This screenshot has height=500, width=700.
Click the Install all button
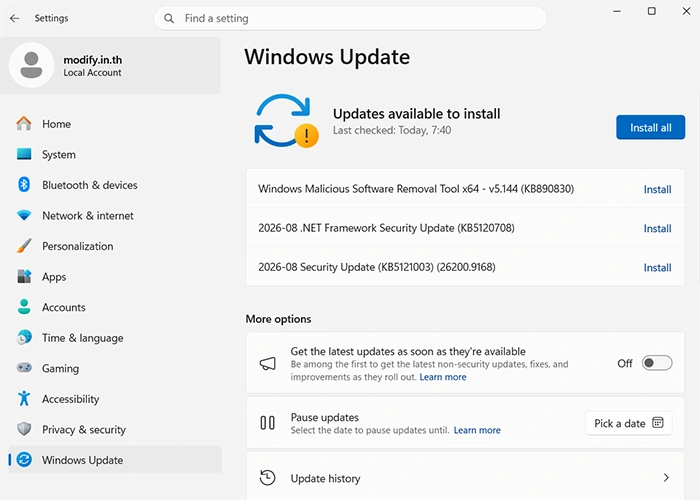[650, 127]
